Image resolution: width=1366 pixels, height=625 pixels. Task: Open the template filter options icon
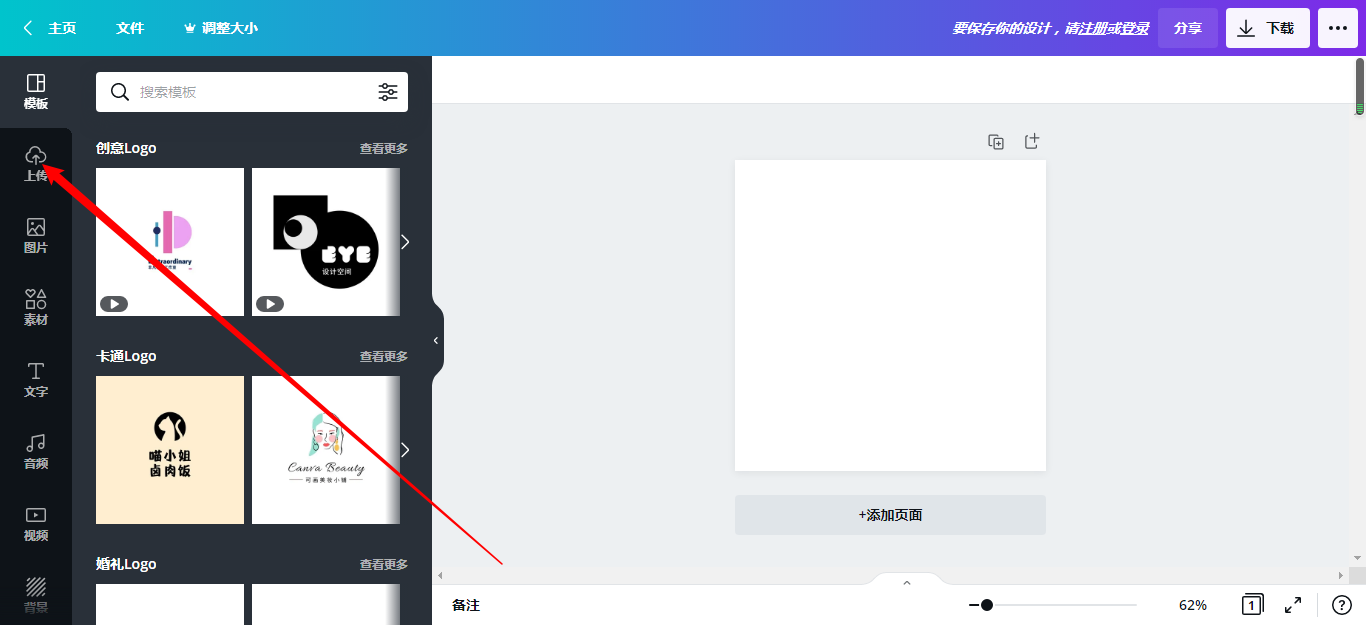(x=388, y=92)
